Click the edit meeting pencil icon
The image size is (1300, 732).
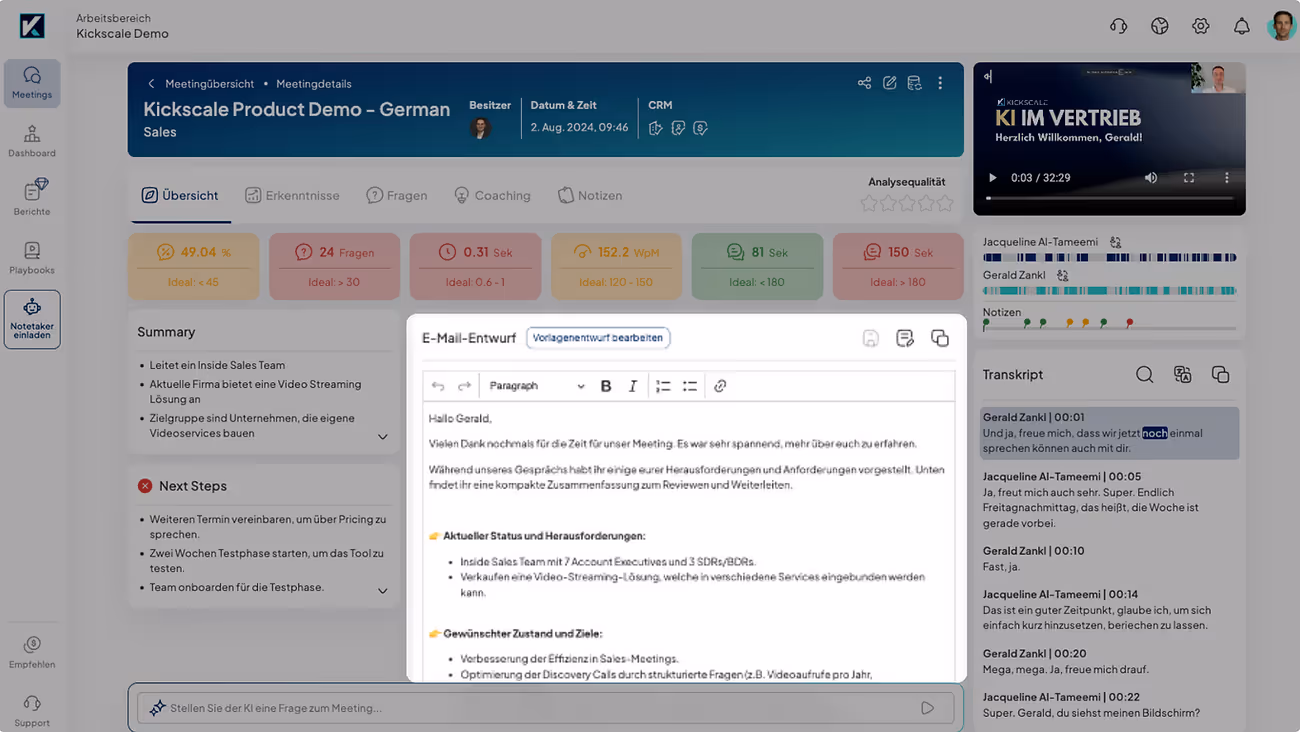tap(889, 83)
